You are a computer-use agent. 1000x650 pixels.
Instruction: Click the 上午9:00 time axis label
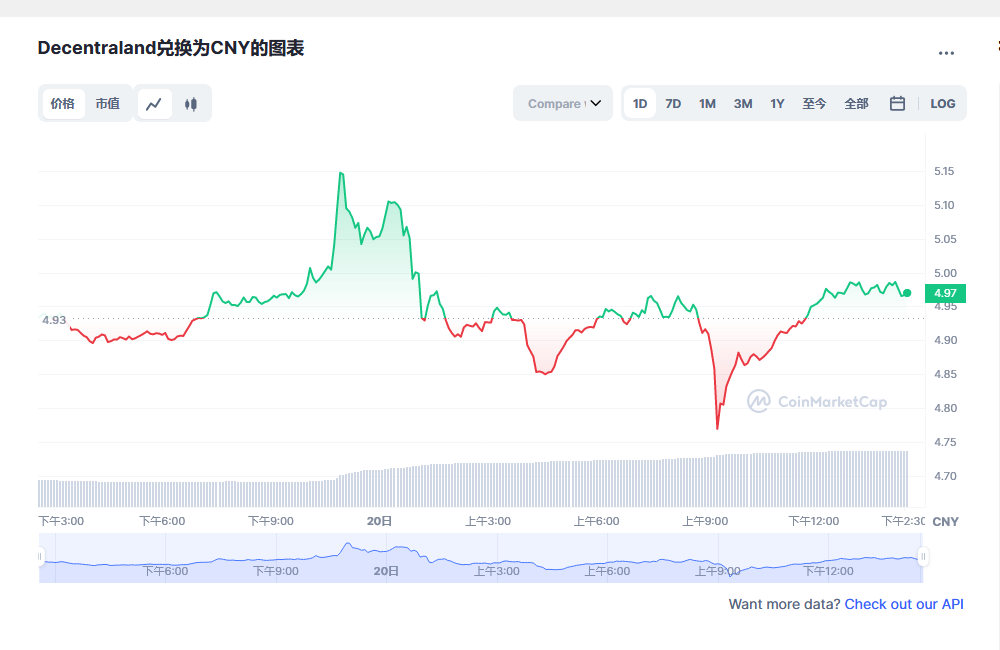tap(705, 521)
